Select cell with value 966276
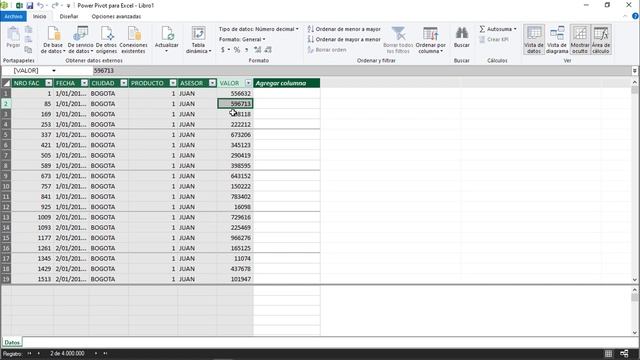This screenshot has height=360, width=640. pyautogui.click(x=235, y=238)
